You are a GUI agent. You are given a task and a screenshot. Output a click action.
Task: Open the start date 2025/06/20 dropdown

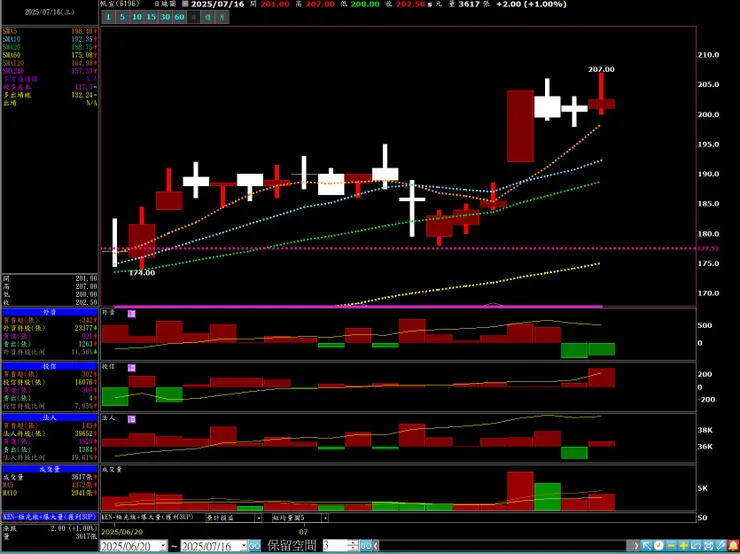pos(163,546)
